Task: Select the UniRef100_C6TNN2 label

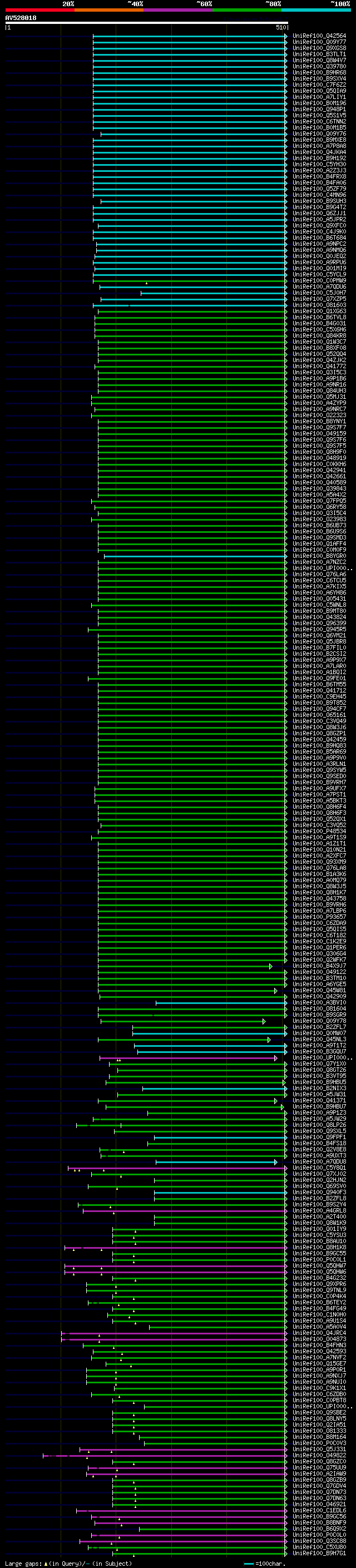Action: [x=319, y=122]
